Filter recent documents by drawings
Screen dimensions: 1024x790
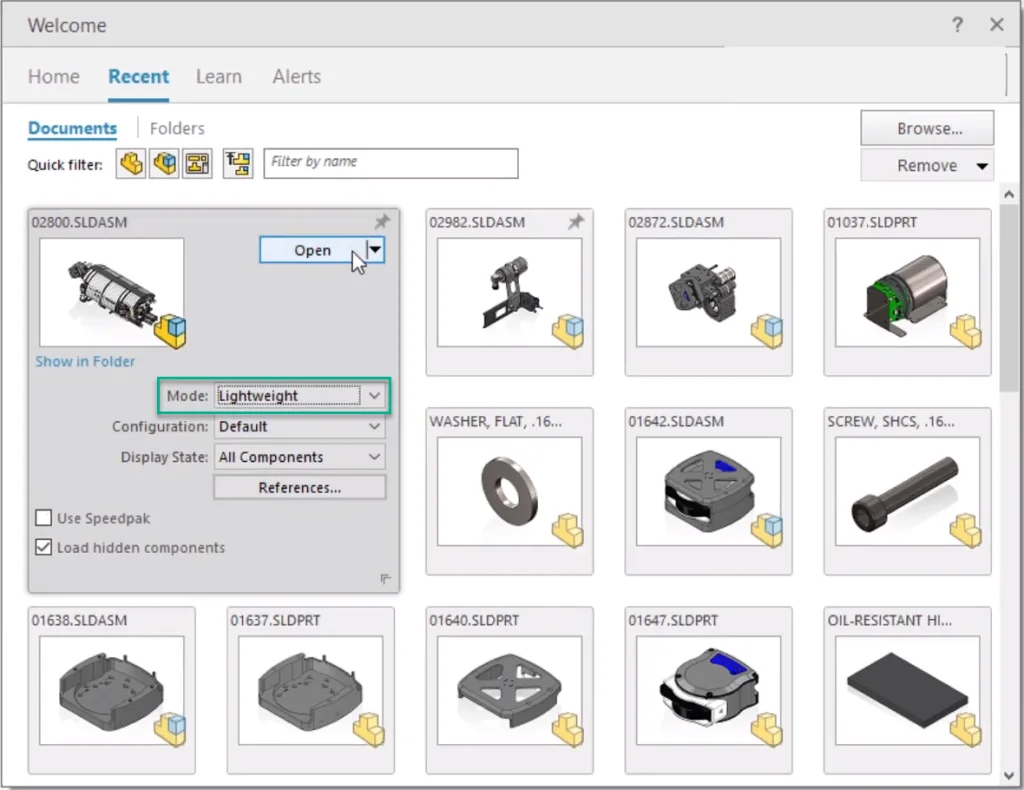[197, 163]
